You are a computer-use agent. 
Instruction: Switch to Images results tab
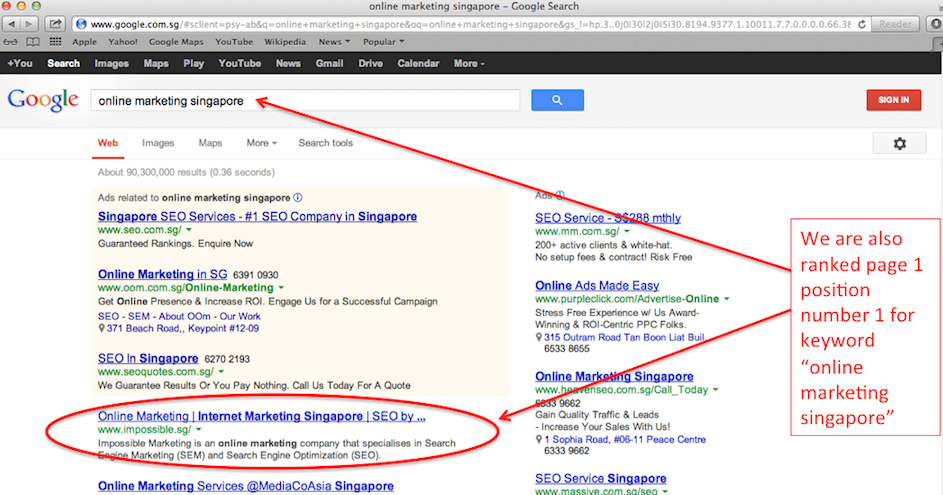point(158,143)
